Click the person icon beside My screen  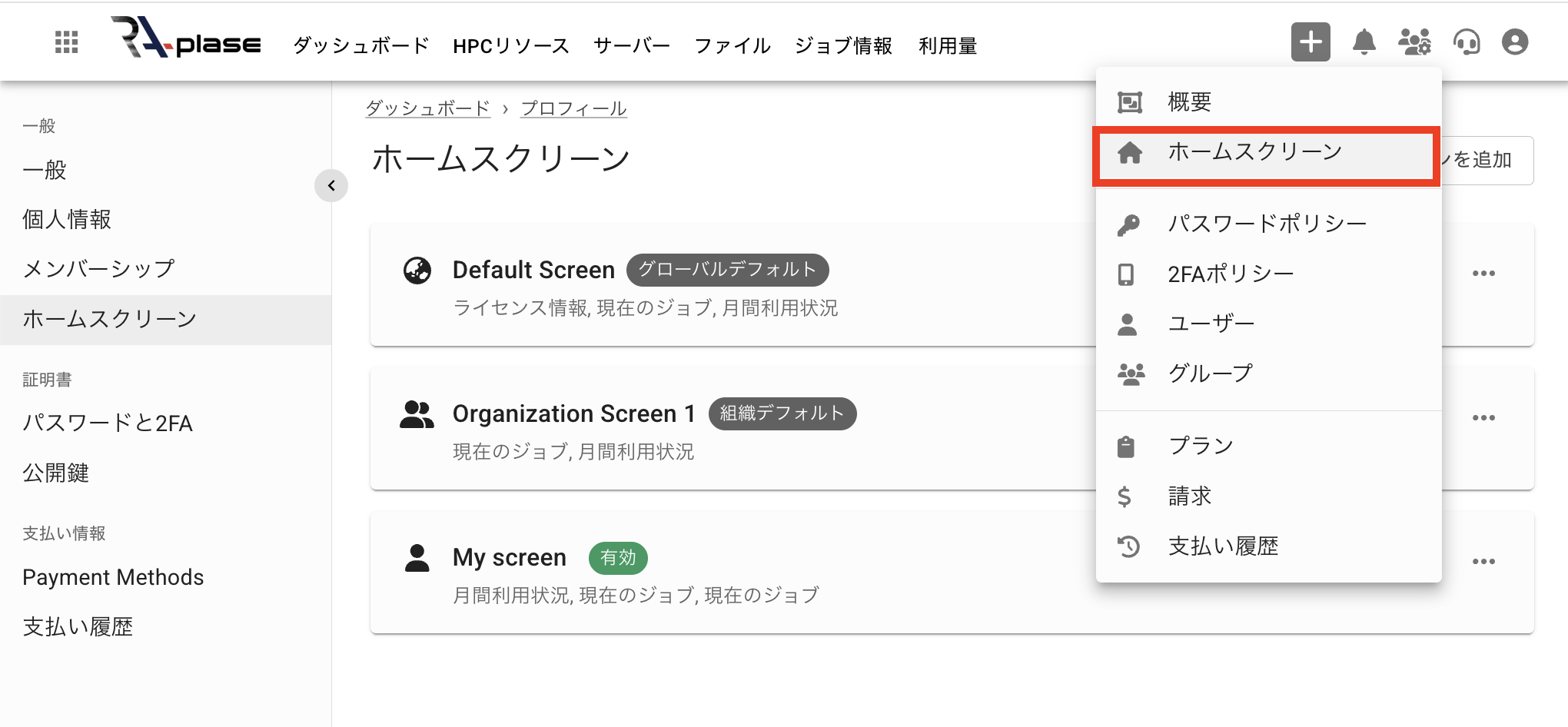[417, 558]
